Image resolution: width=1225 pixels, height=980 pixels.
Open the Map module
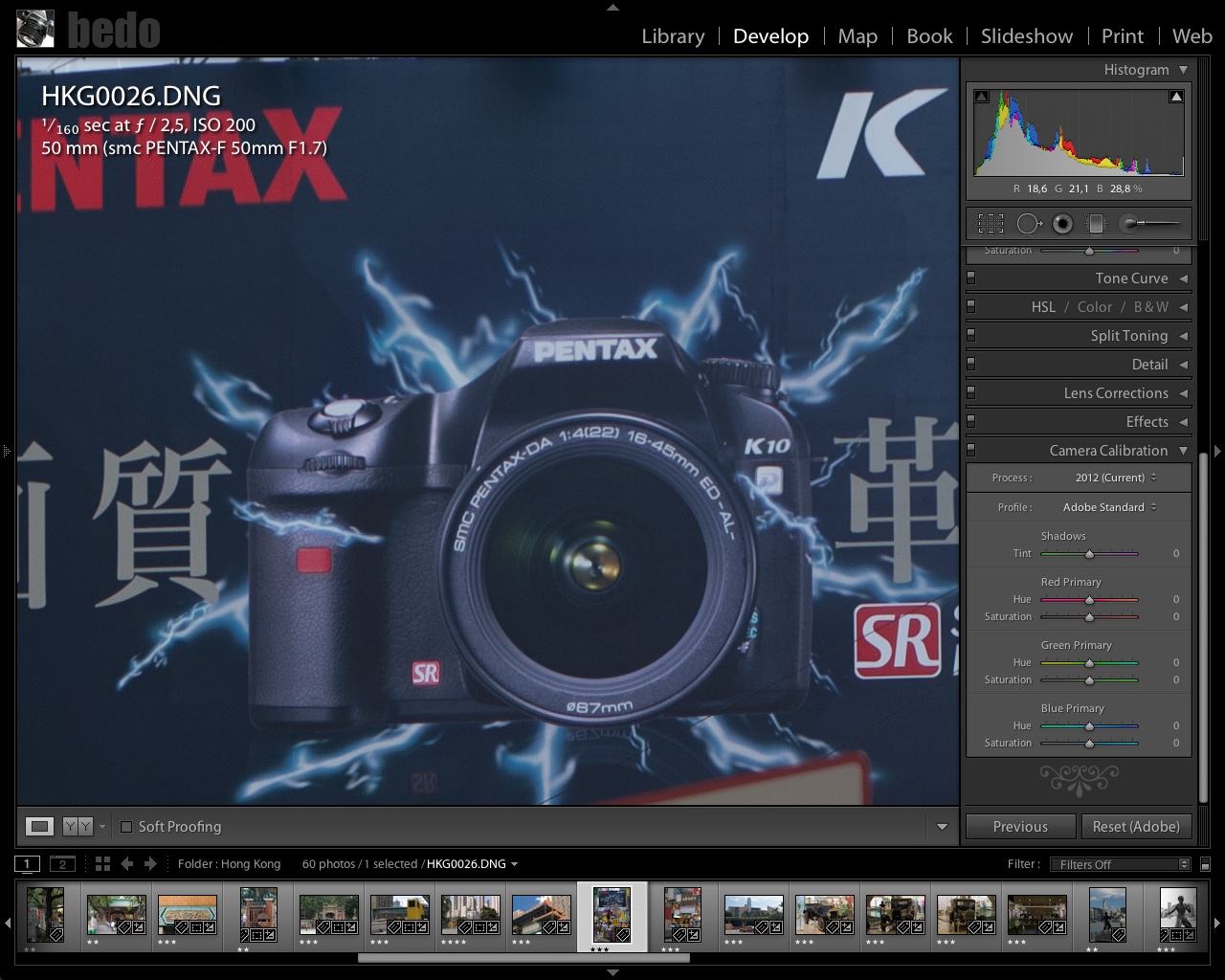[857, 36]
